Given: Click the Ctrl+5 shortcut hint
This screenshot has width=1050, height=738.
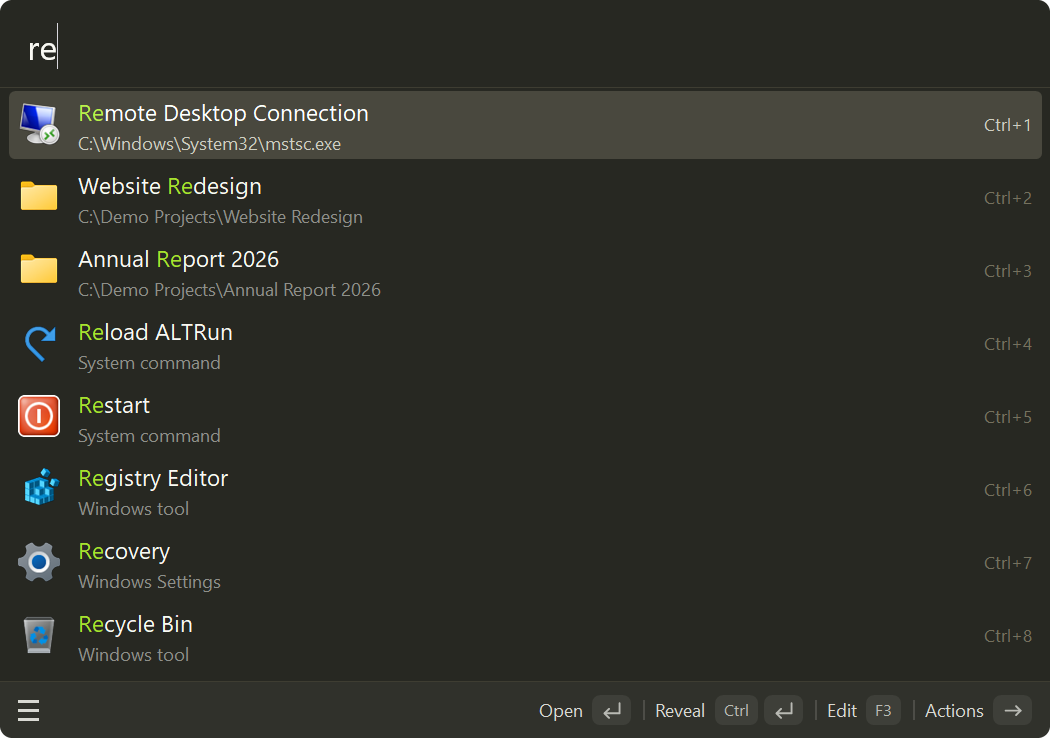Looking at the screenshot, I should click(x=1007, y=417).
